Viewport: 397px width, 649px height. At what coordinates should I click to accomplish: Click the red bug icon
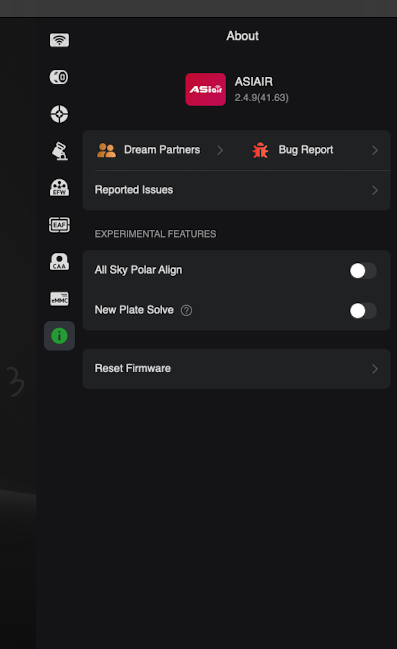pyautogui.click(x=260, y=150)
